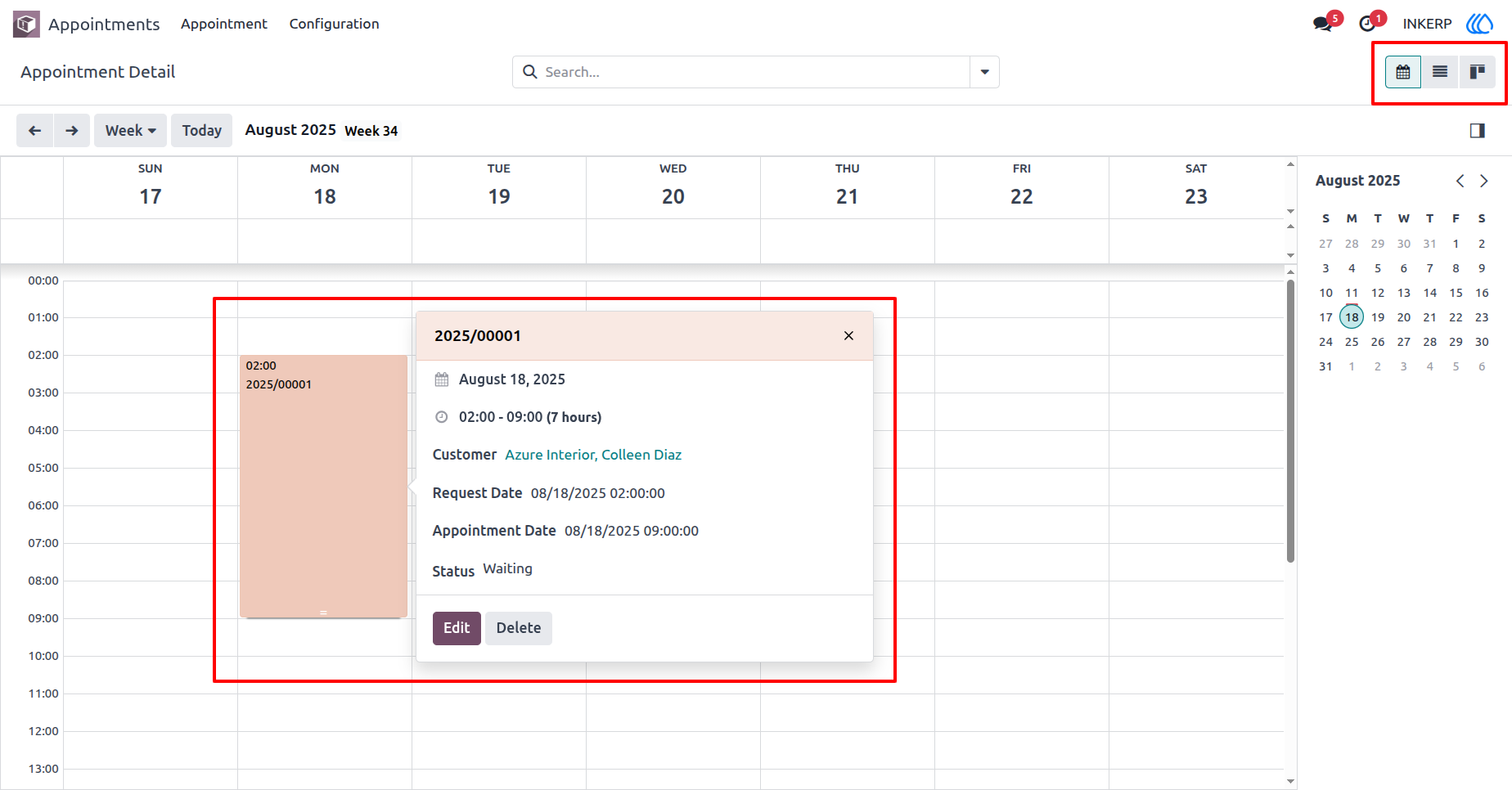The image size is (1512, 790).
Task: Click the INKERP company logo icon
Action: pyautogui.click(x=1479, y=24)
